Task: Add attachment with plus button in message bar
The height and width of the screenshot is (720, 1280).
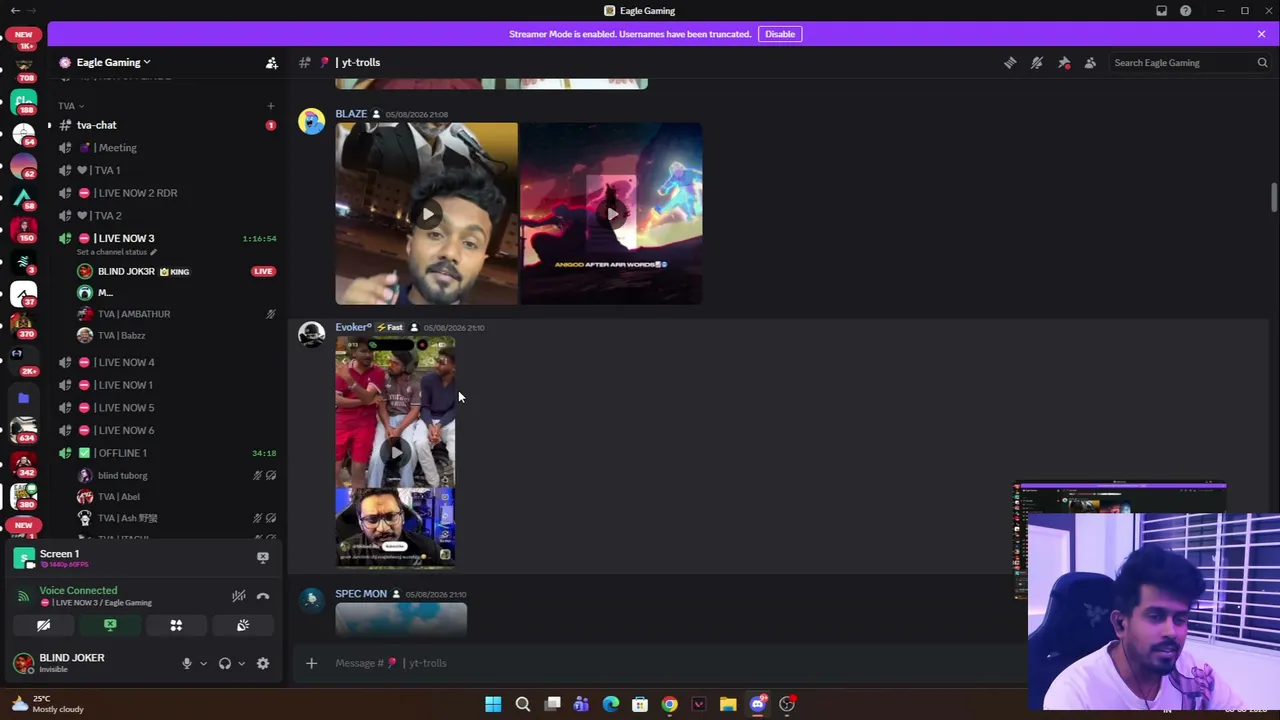Action: pos(311,663)
